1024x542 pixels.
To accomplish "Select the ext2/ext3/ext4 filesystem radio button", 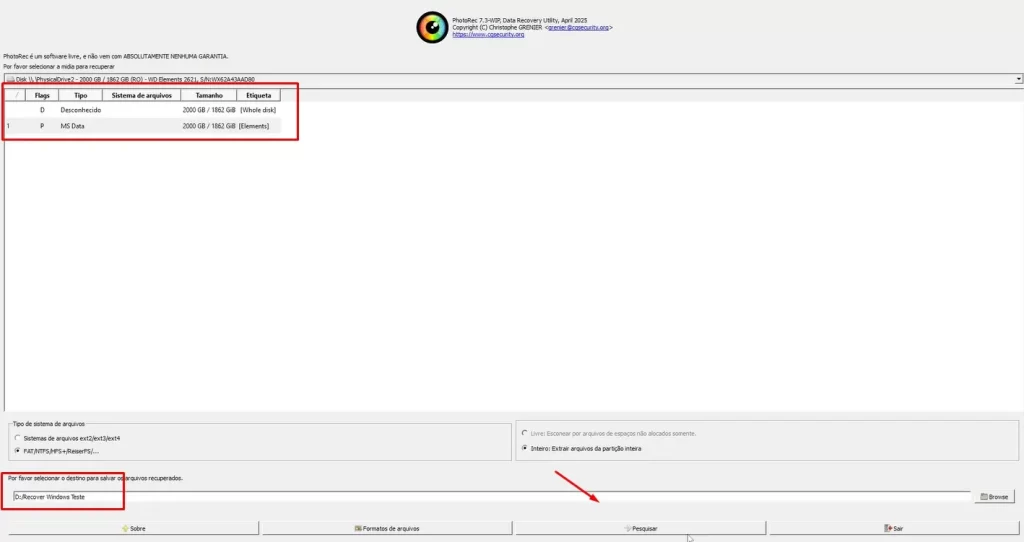I will (x=17, y=438).
